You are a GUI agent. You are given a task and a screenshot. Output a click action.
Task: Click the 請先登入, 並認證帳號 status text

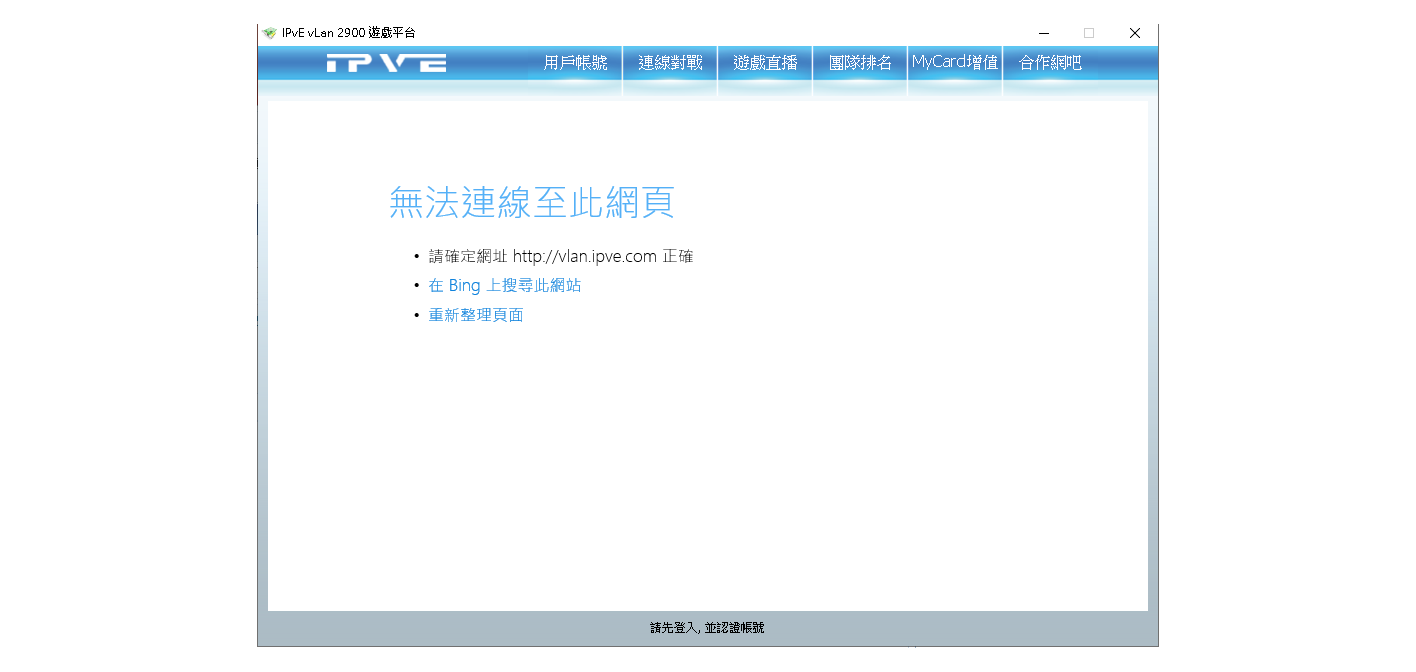707,628
